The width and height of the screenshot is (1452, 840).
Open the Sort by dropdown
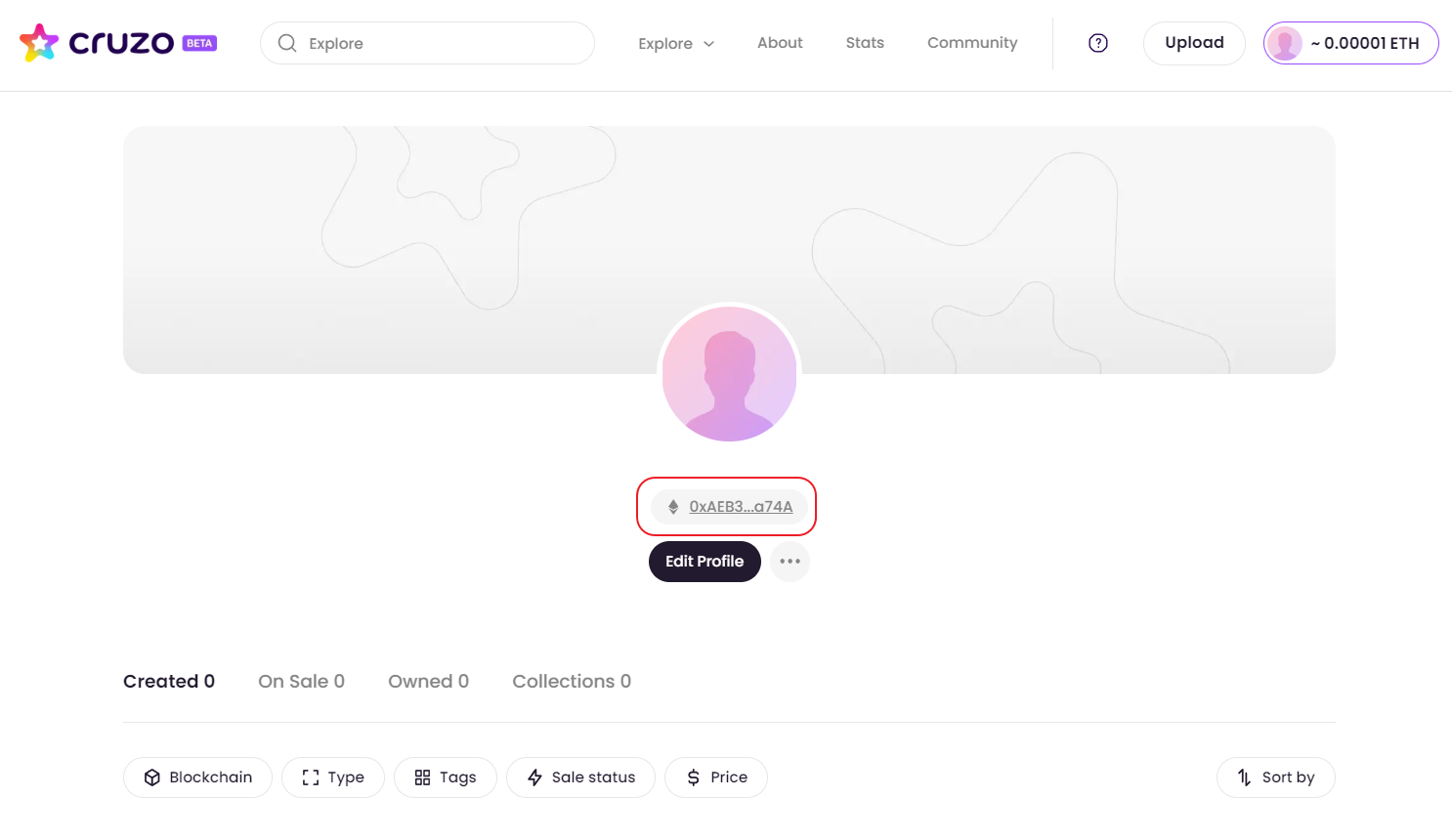(1275, 777)
